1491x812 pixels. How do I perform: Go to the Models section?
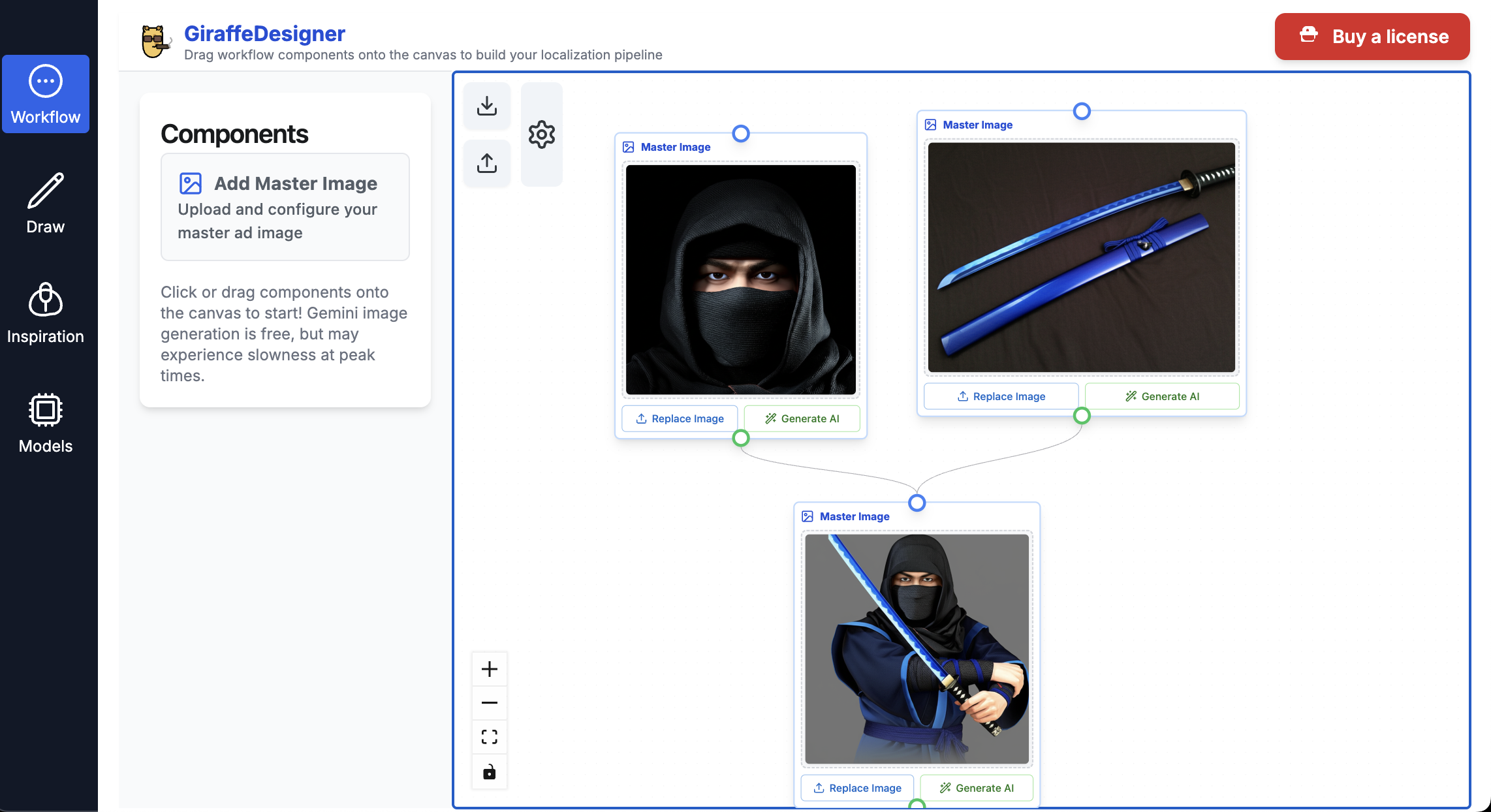tap(46, 423)
